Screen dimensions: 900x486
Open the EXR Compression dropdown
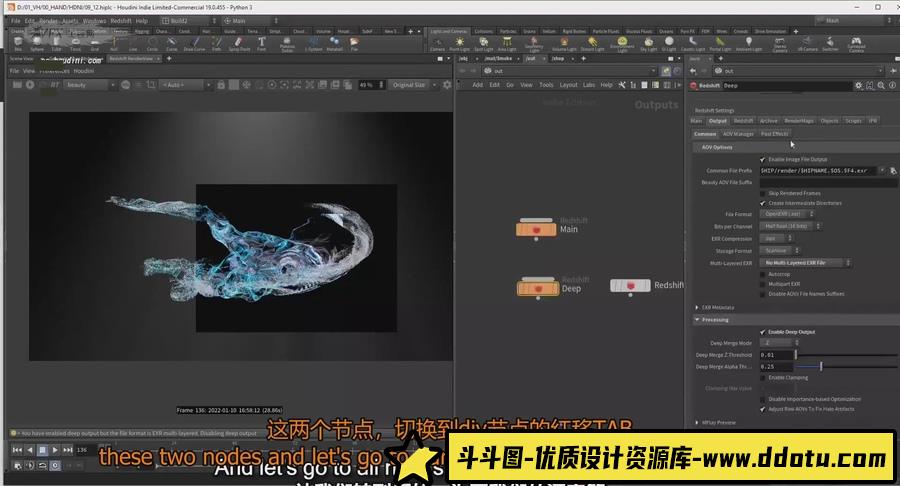(x=776, y=239)
